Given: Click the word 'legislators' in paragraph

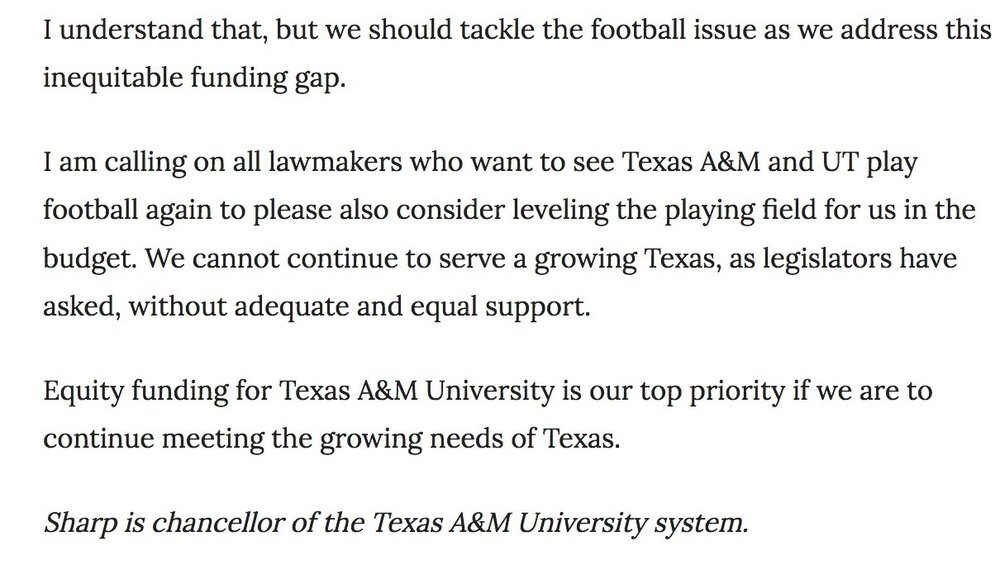Looking at the screenshot, I should pyautogui.click(x=828, y=259).
